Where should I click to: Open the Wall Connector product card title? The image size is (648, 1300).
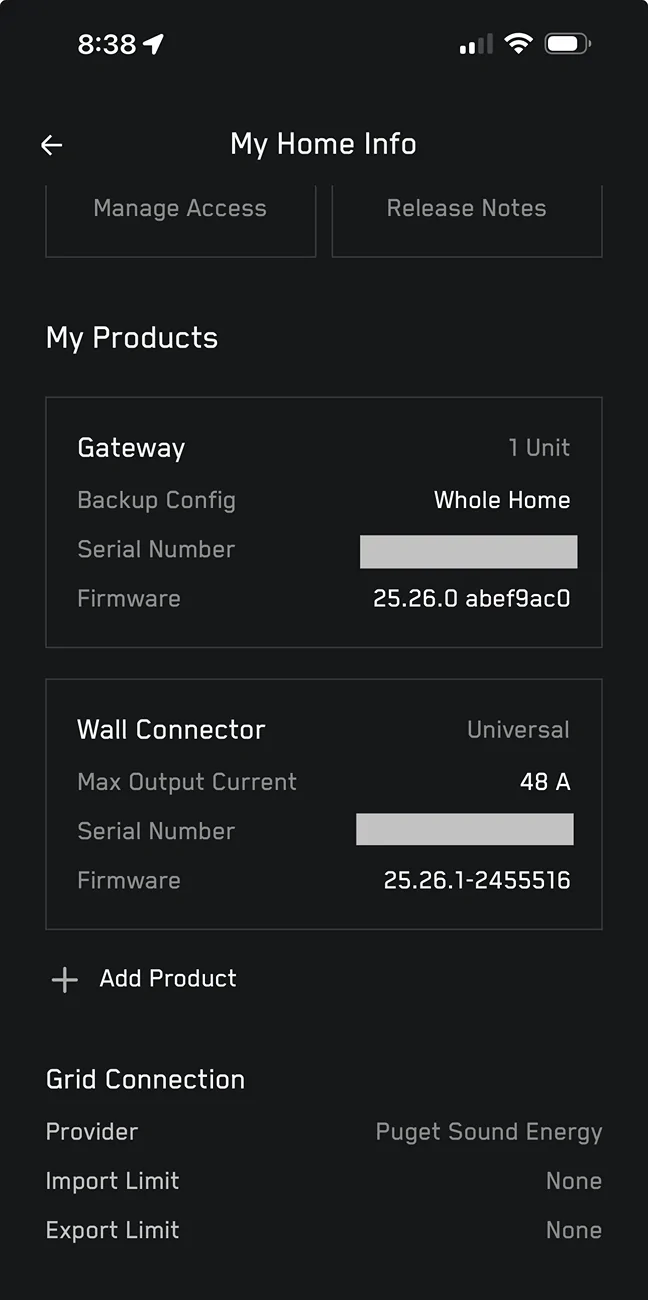pos(171,730)
